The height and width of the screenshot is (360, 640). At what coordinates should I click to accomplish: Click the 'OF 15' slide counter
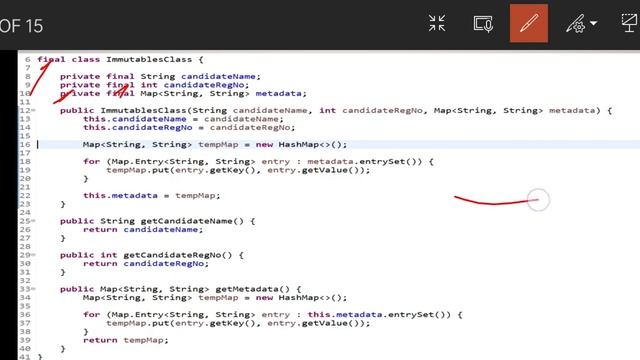pos(21,27)
